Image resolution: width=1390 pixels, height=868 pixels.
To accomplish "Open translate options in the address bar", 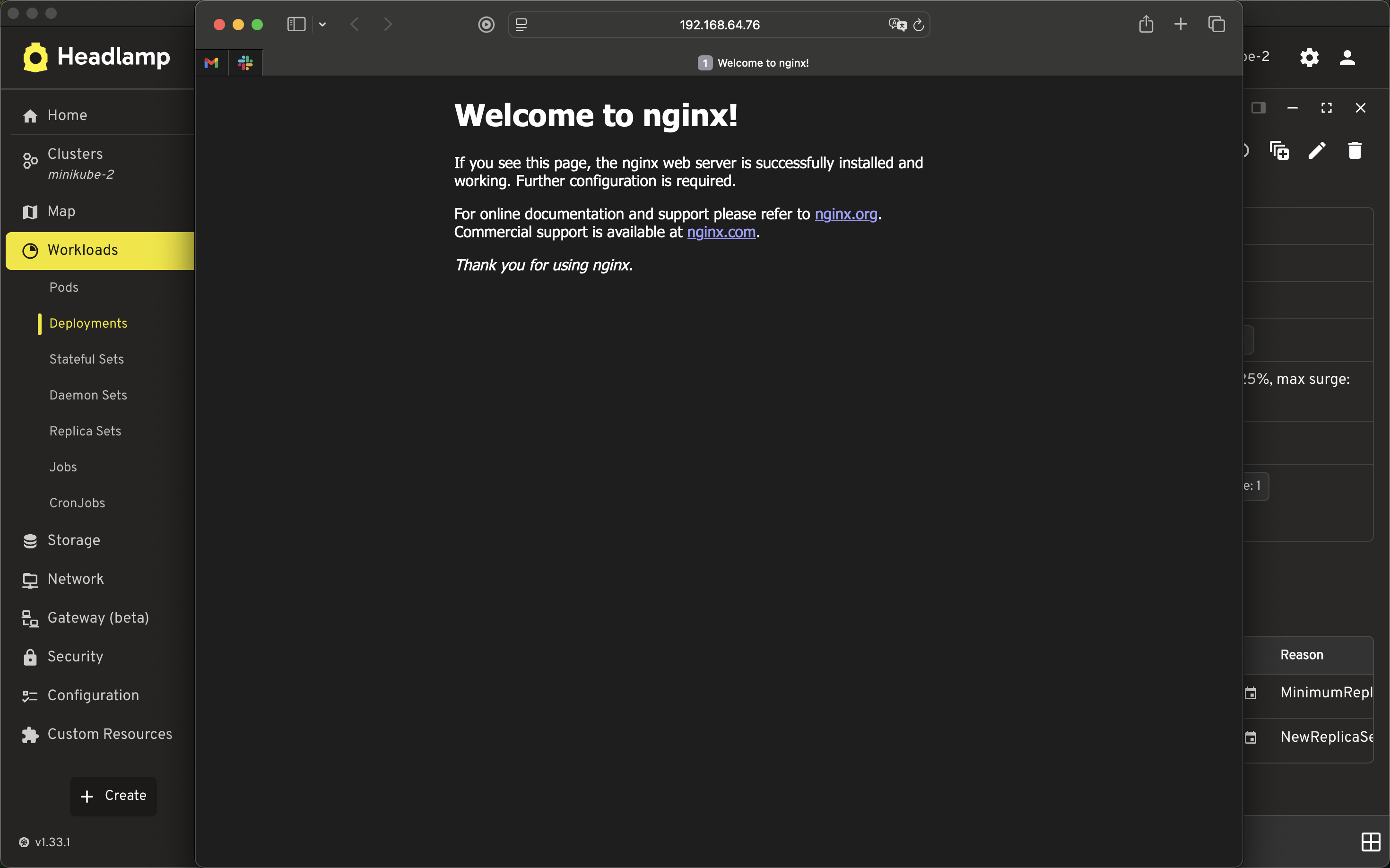I will coord(897,25).
